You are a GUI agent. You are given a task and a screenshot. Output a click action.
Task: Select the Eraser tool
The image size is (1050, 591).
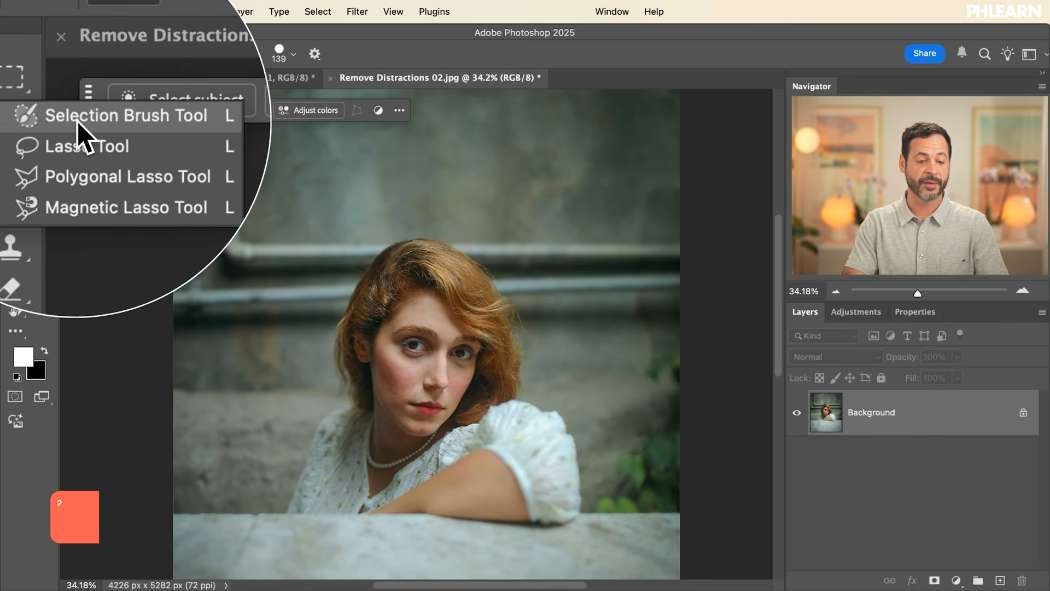coord(11,288)
